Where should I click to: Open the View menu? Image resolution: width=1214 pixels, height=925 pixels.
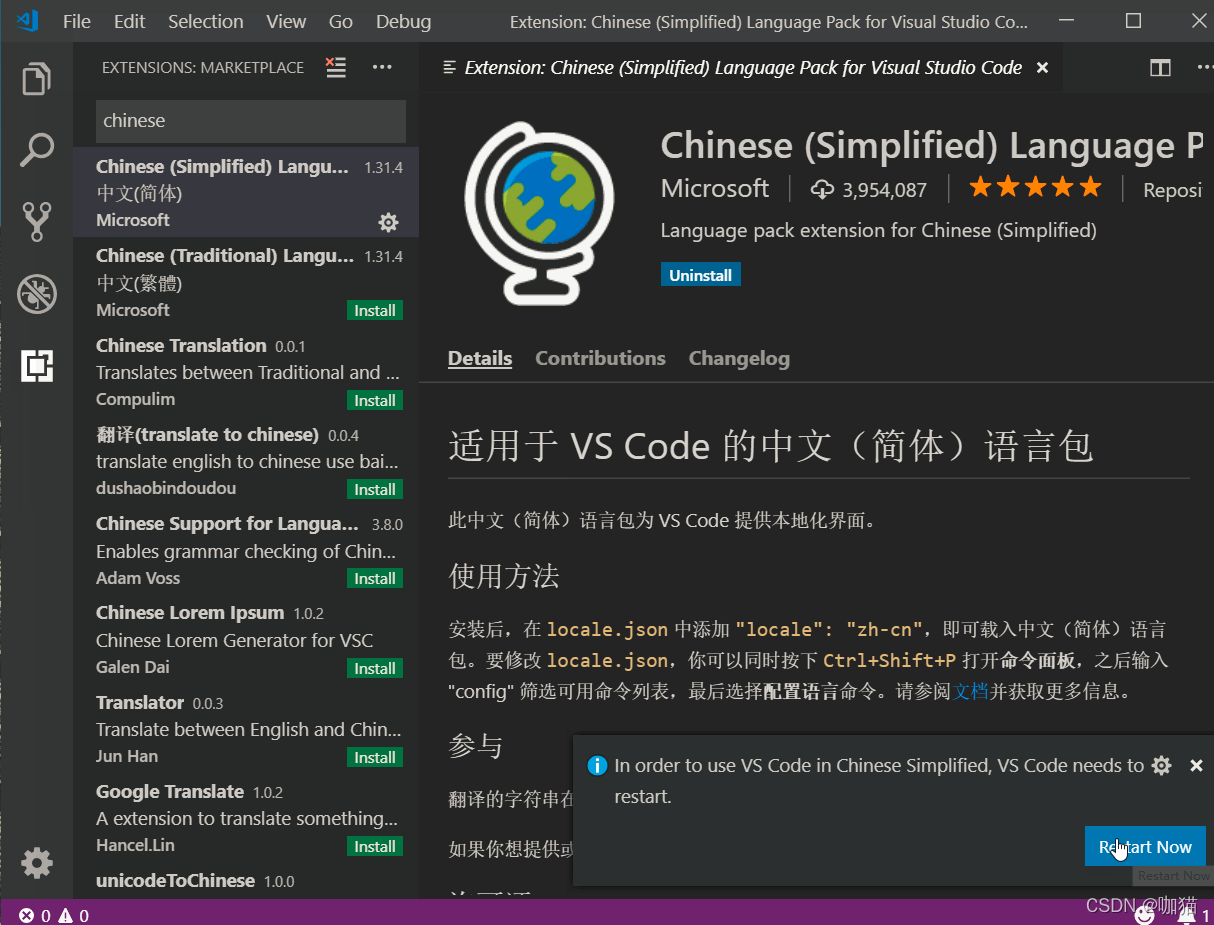286,21
